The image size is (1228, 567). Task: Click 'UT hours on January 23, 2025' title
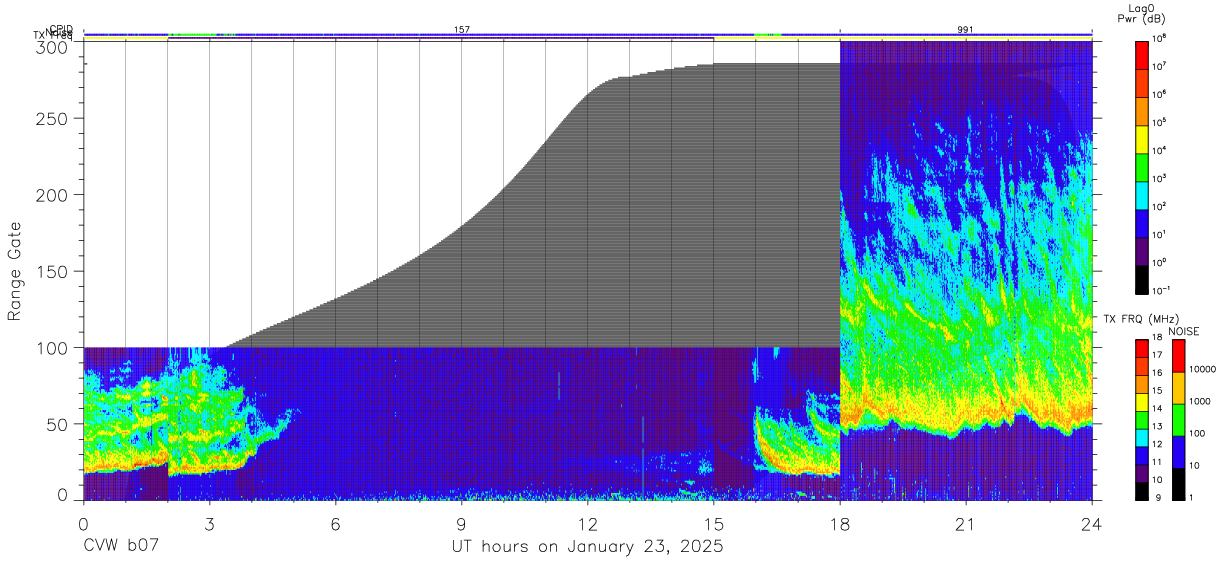point(586,547)
